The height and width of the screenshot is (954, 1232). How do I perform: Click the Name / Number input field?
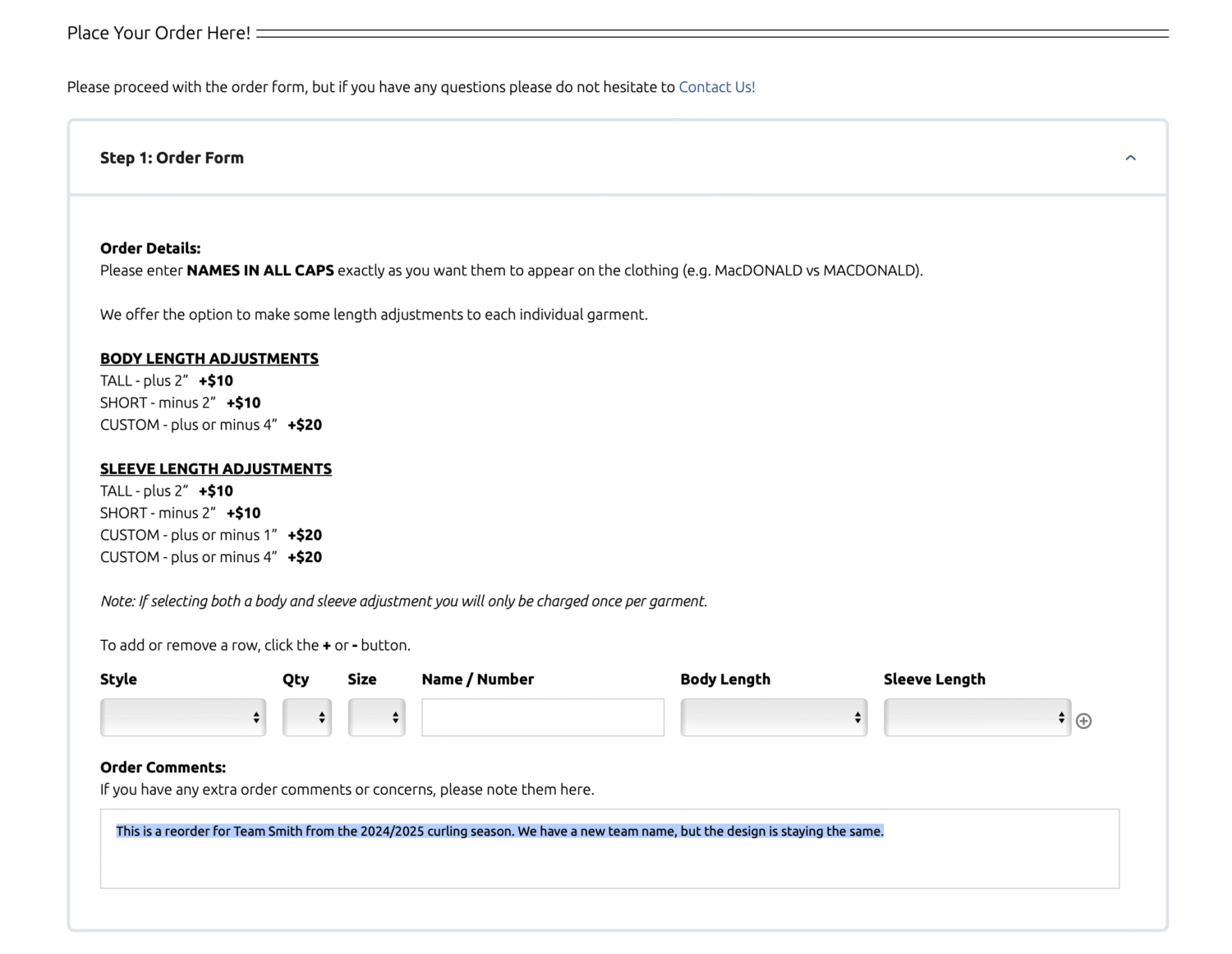click(x=543, y=717)
